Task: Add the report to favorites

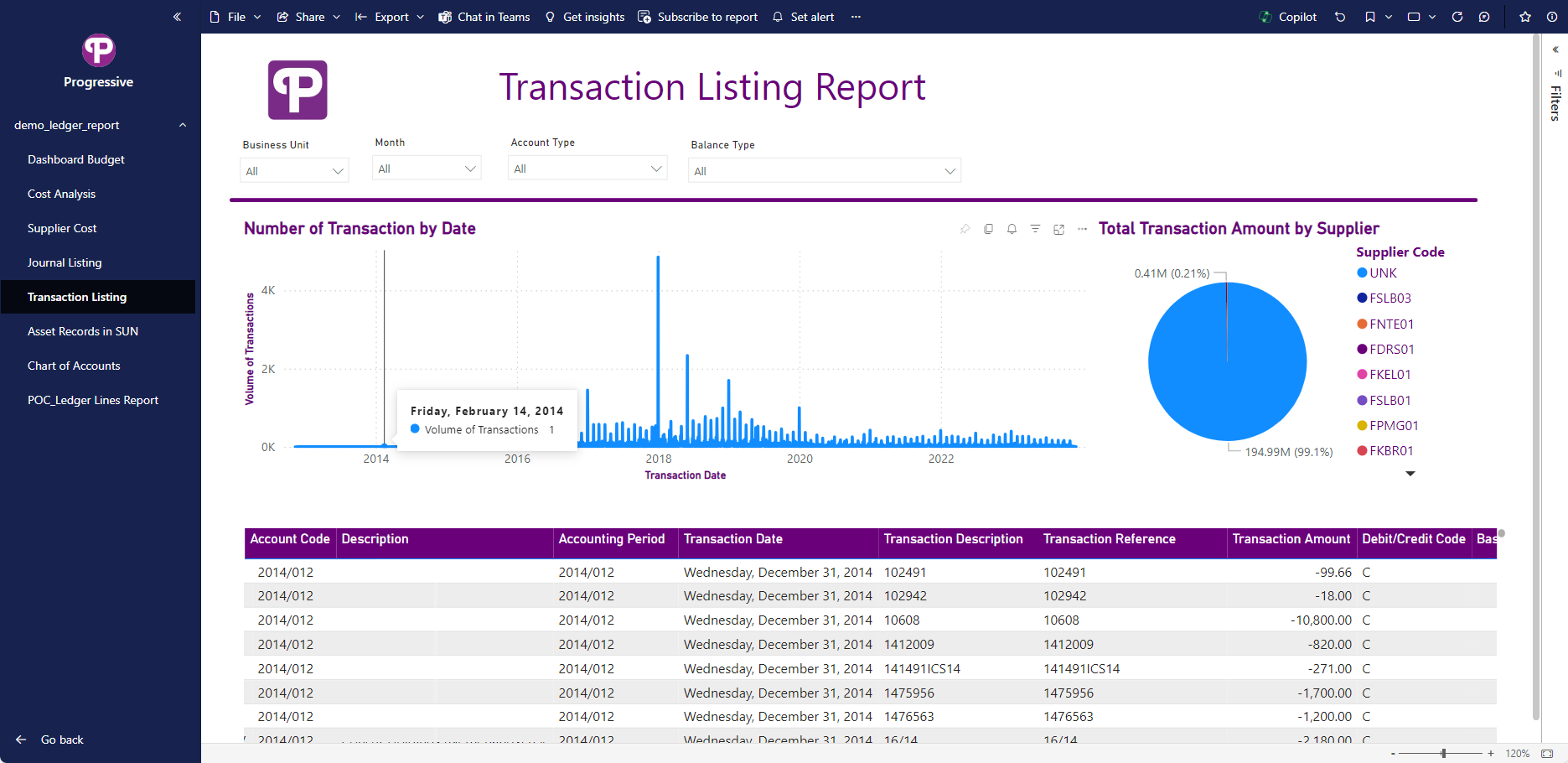Action: 1525,16
